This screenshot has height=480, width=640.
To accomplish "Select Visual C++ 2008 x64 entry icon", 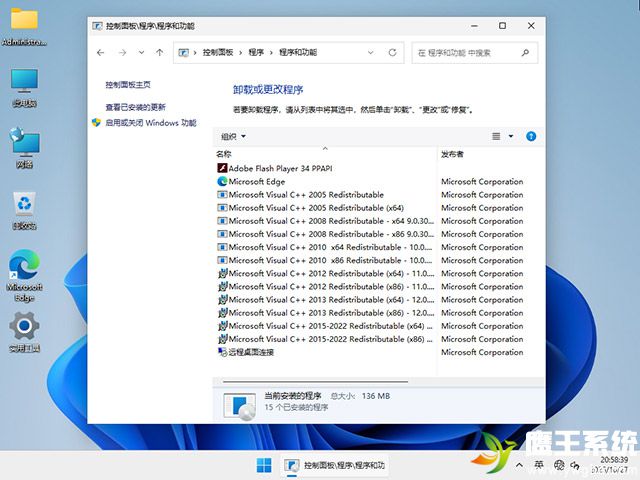I will 222,221.
